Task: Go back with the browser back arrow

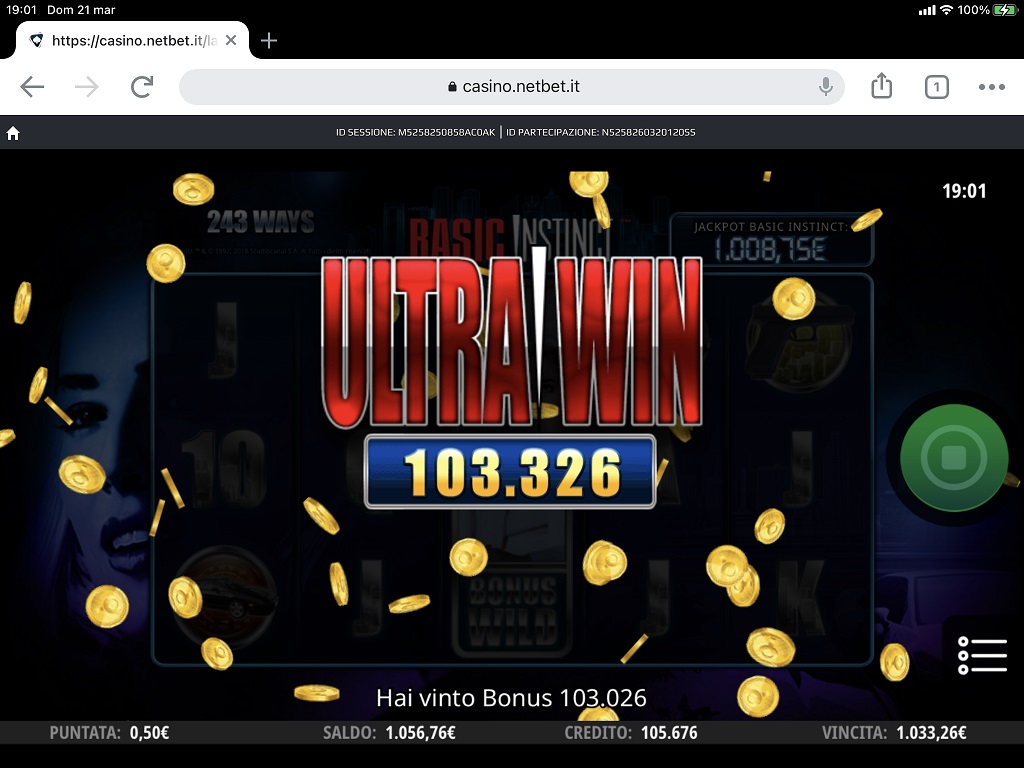Action: (x=32, y=86)
